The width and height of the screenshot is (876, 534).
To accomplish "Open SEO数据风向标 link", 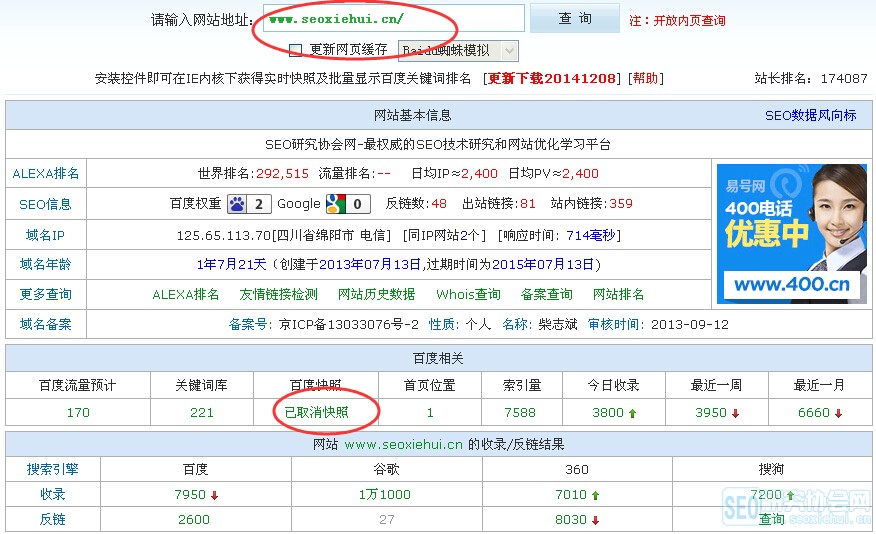I will click(811, 116).
